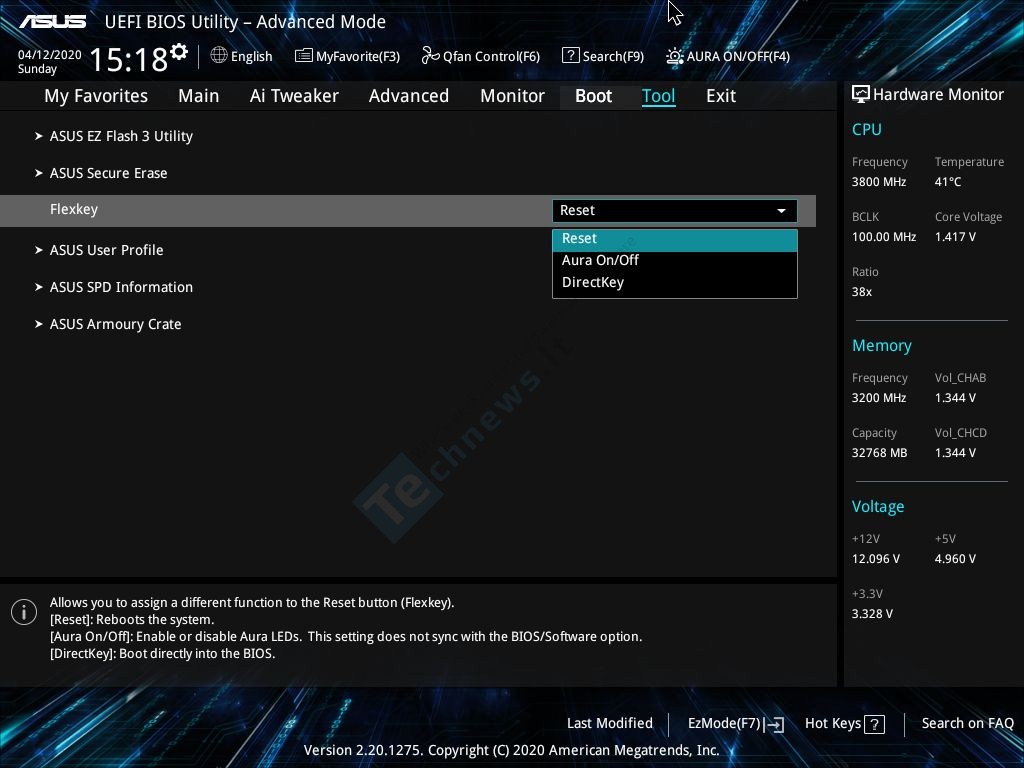Click Last Modified
Image resolution: width=1024 pixels, height=768 pixels.
point(610,723)
